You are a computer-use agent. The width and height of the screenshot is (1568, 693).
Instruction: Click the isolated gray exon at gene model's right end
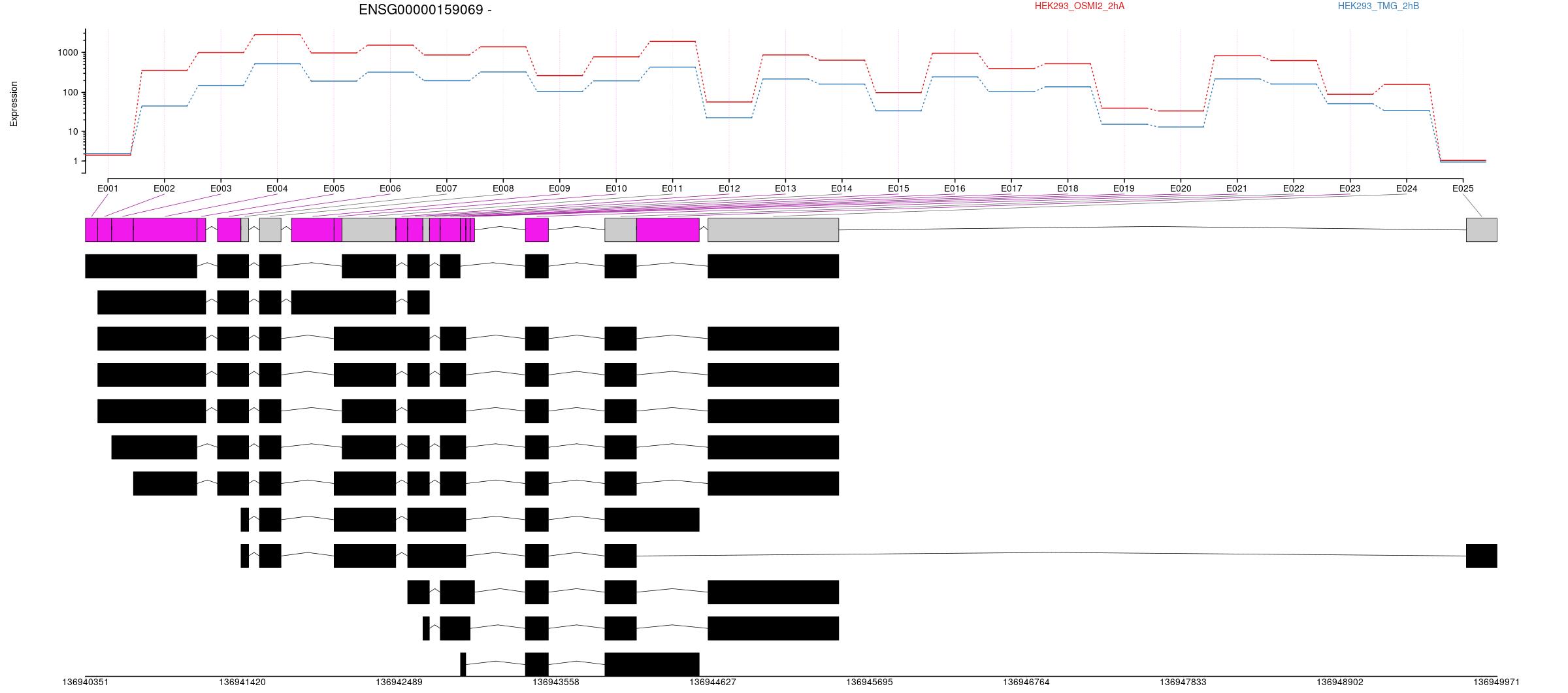pos(1482,230)
